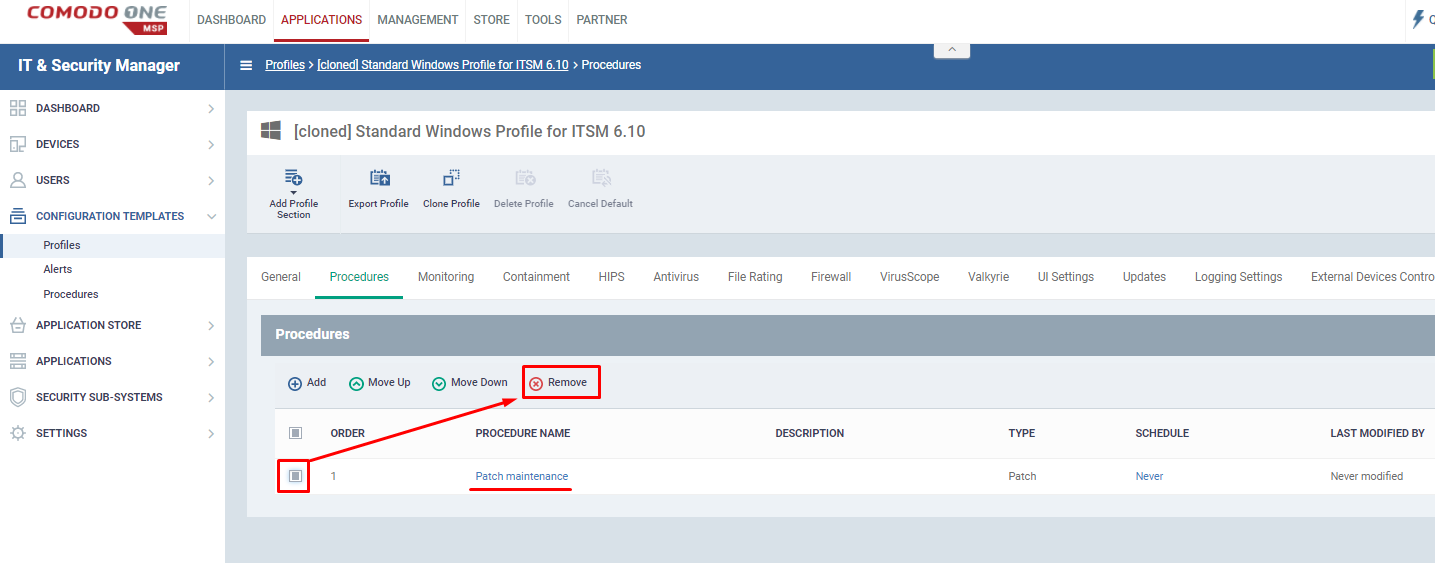Switch to the File Rating tab
The width and height of the screenshot is (1435, 563).
pos(755,277)
